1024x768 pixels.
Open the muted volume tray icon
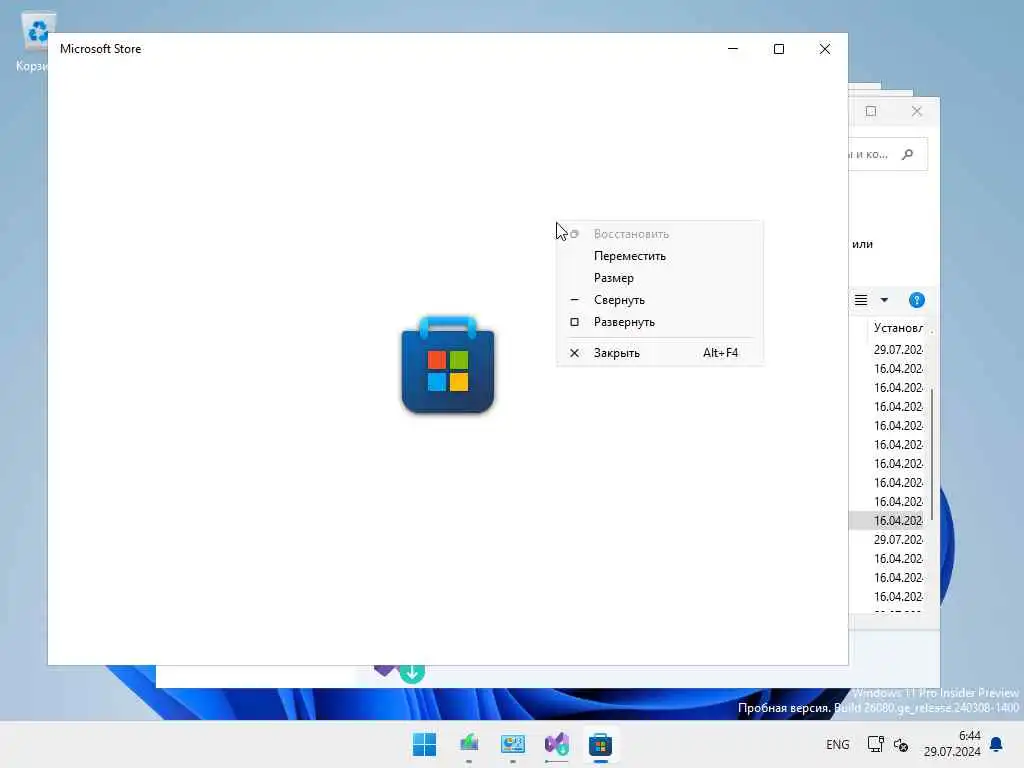pyautogui.click(x=901, y=744)
